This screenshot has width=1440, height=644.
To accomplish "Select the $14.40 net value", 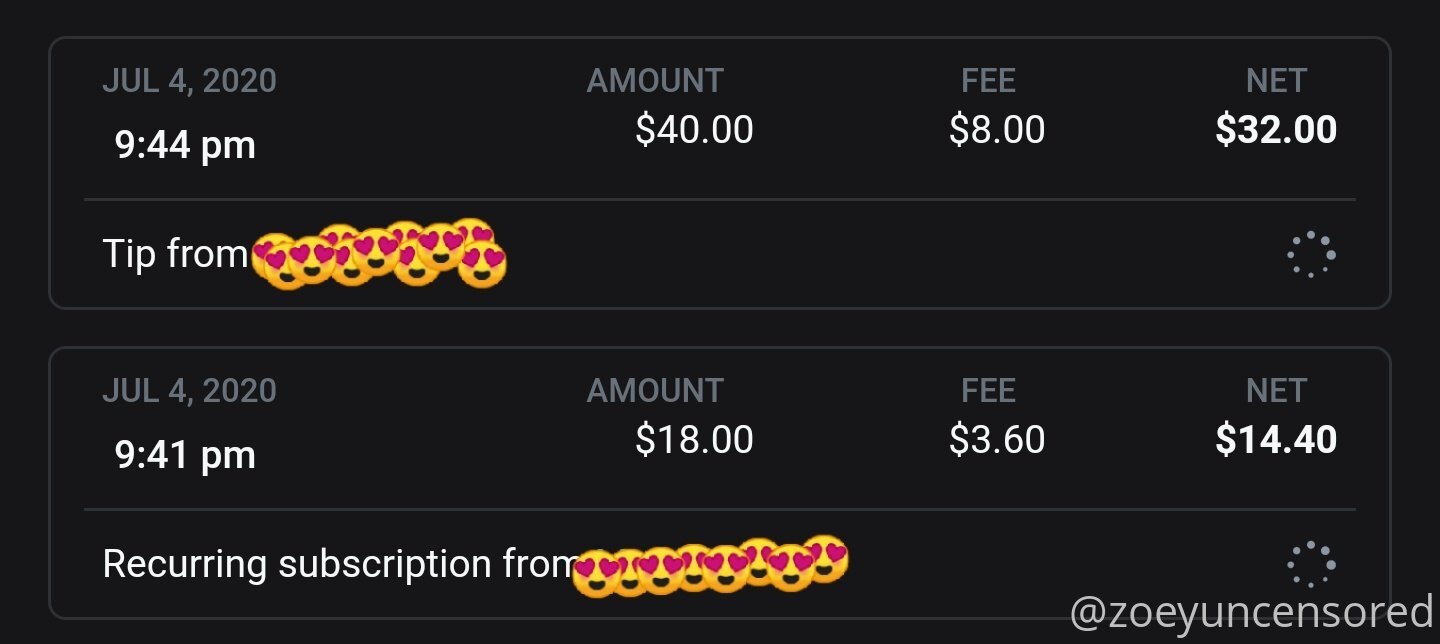I will click(x=1276, y=440).
